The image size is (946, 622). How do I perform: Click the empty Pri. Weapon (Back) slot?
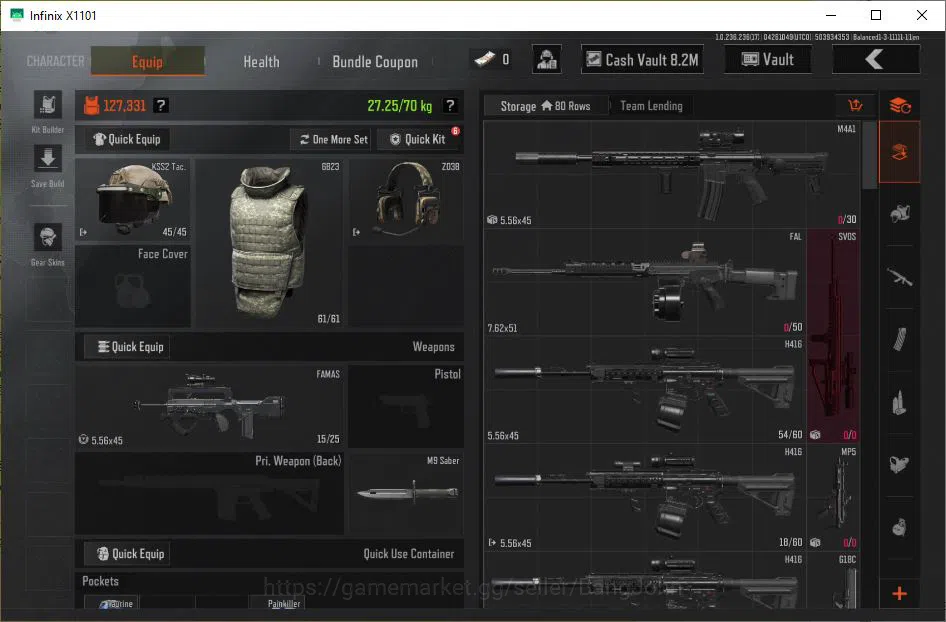point(209,493)
